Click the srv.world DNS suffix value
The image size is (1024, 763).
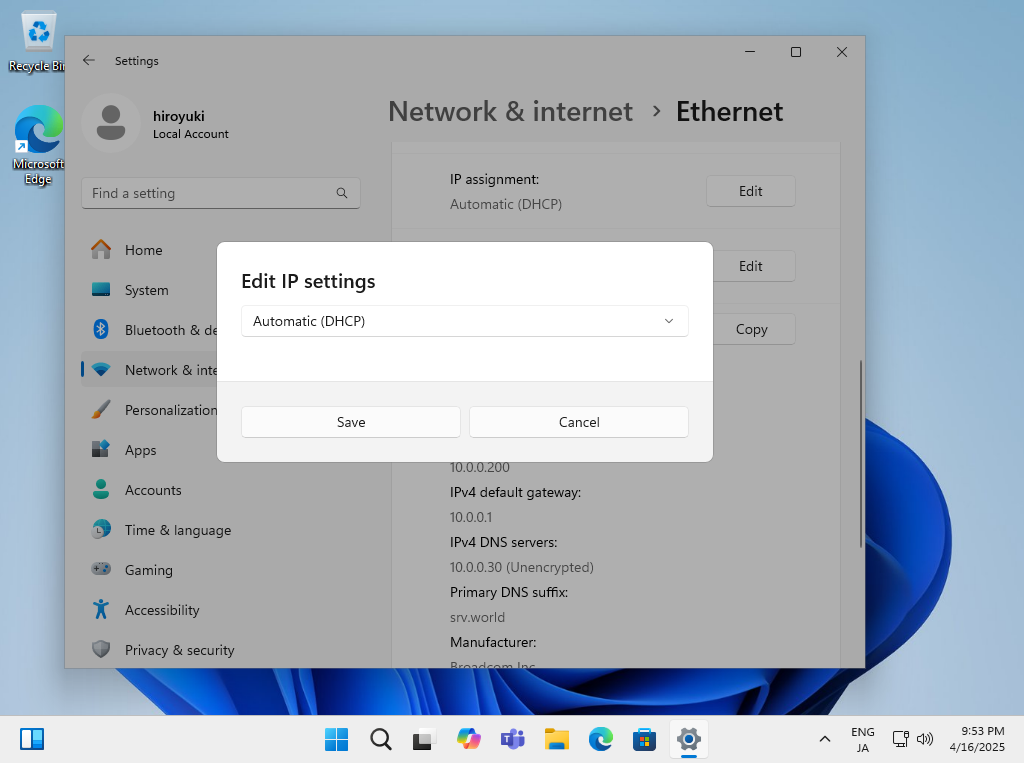coord(477,617)
